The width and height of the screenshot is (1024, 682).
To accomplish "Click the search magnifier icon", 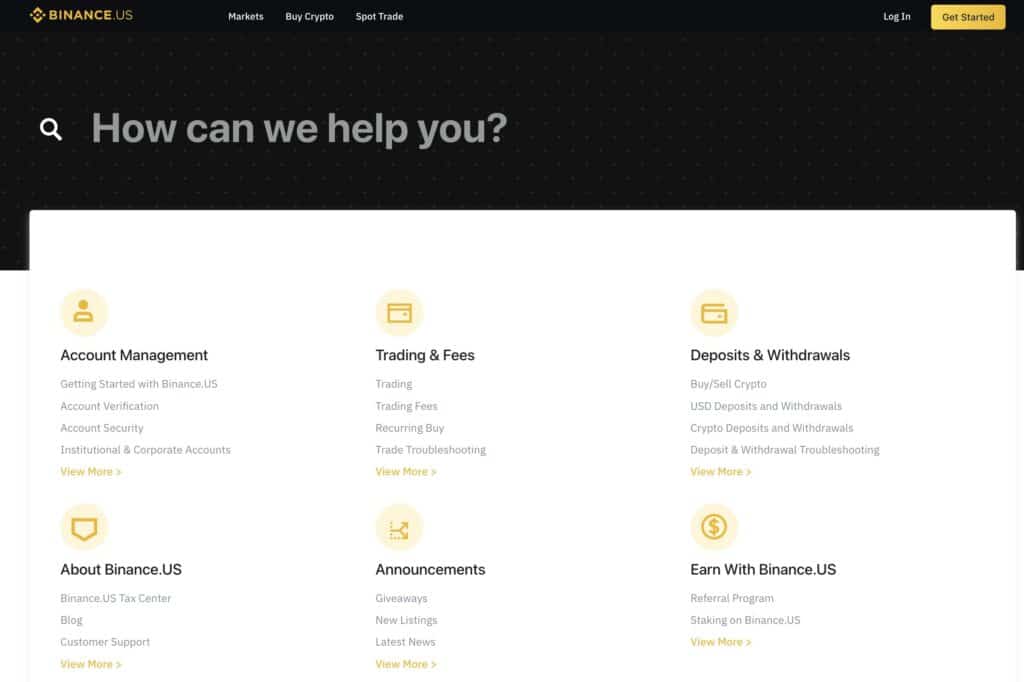I will pyautogui.click(x=51, y=129).
